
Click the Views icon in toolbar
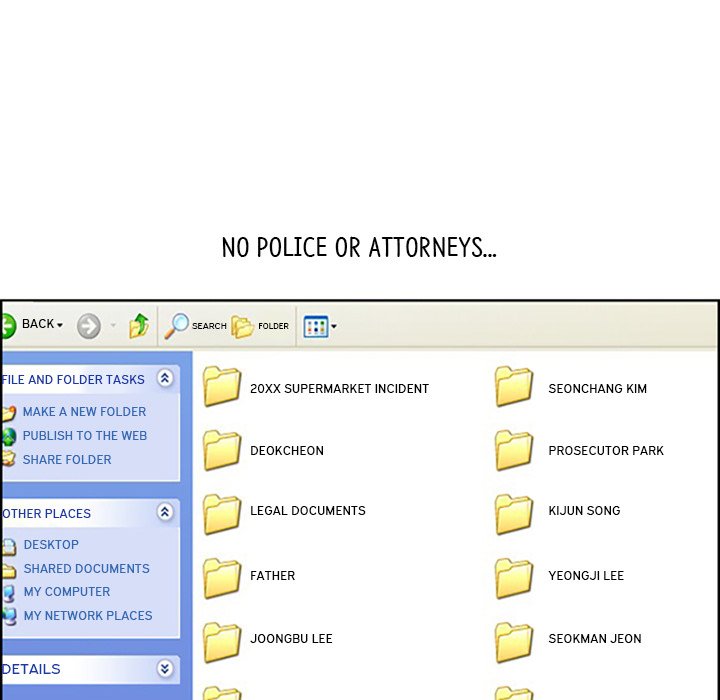[316, 326]
